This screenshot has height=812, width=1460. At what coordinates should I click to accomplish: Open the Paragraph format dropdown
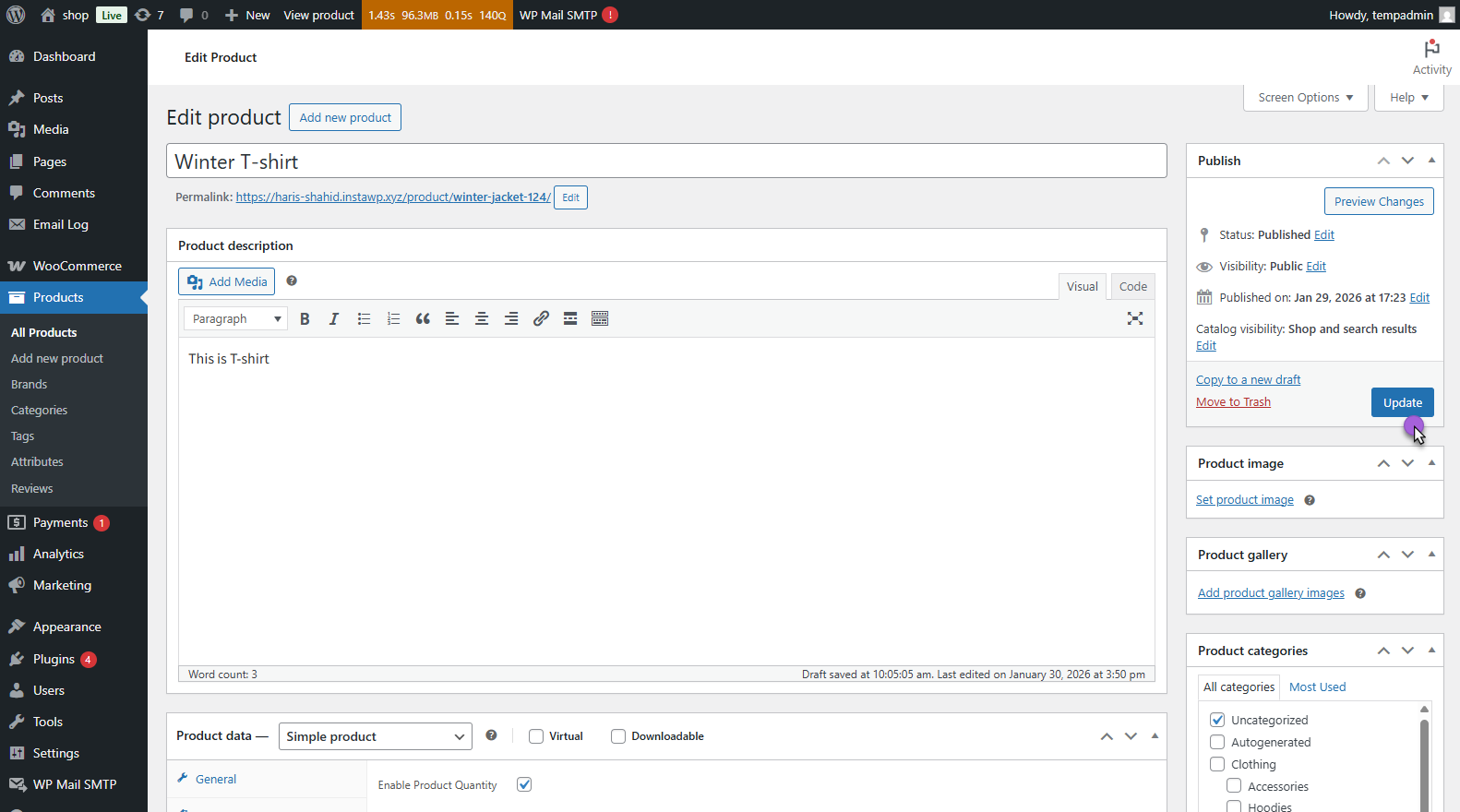[x=236, y=319]
